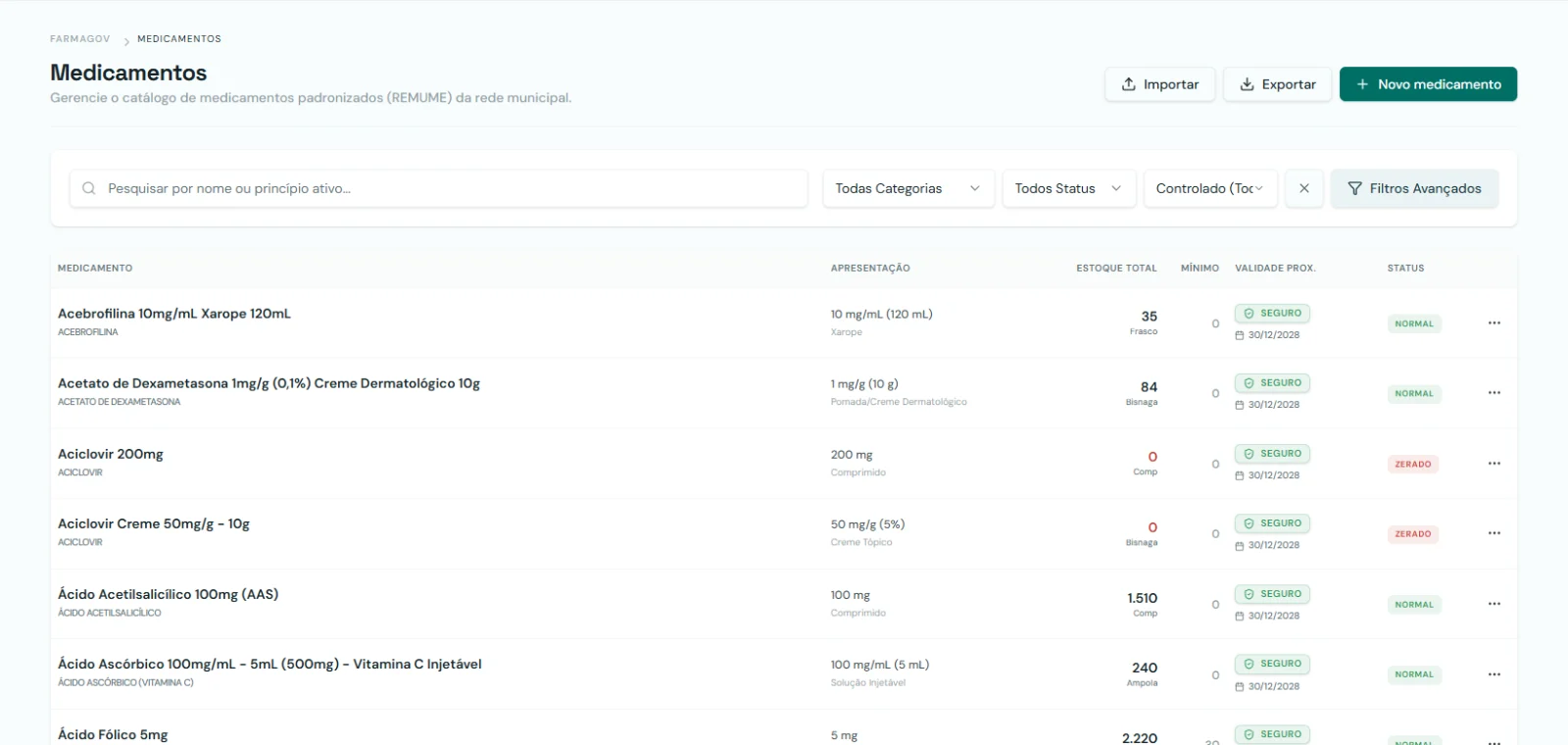The width and height of the screenshot is (1568, 745).
Task: Click ZERADO badge in Aciclovir Creme row
Action: click(x=1413, y=534)
